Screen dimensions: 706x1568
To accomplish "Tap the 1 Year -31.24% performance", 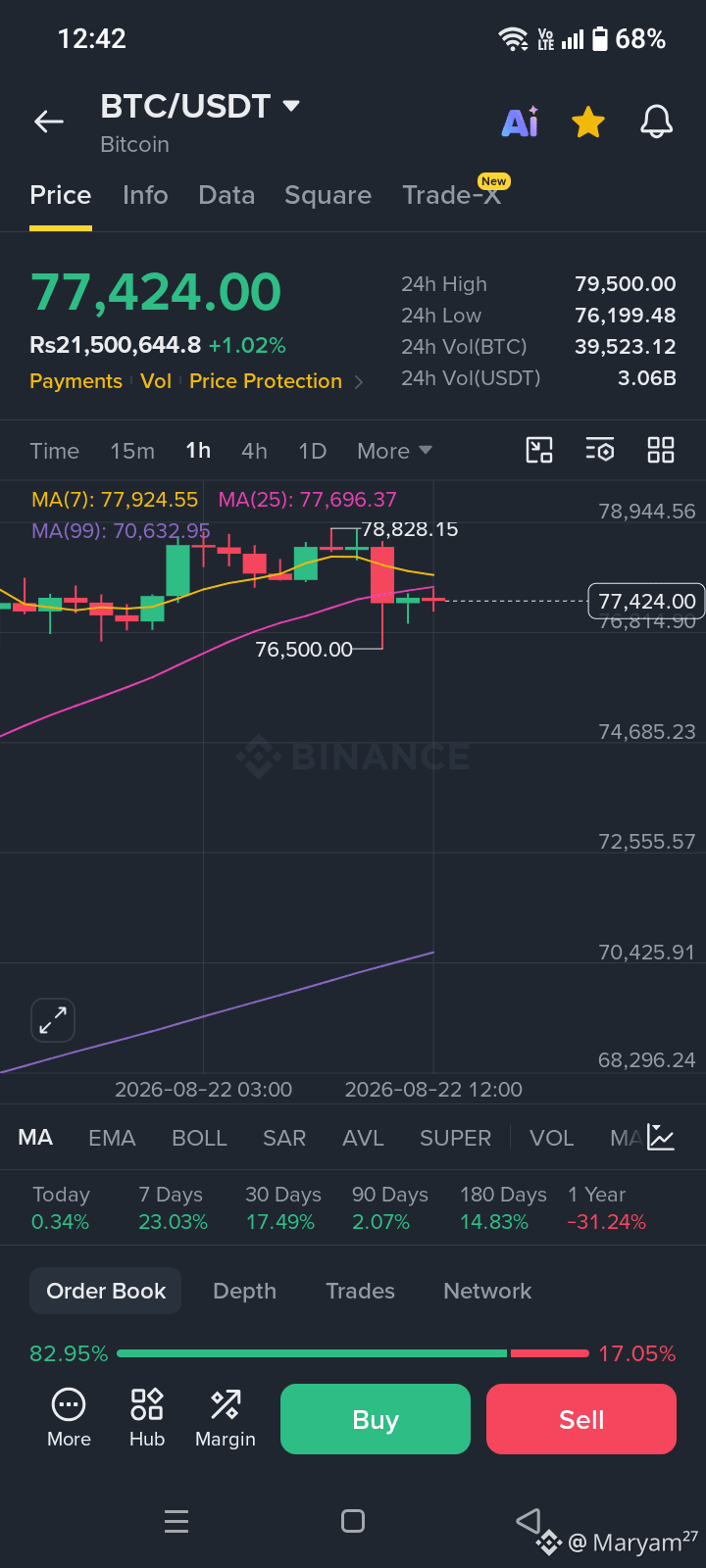I will [x=606, y=1208].
